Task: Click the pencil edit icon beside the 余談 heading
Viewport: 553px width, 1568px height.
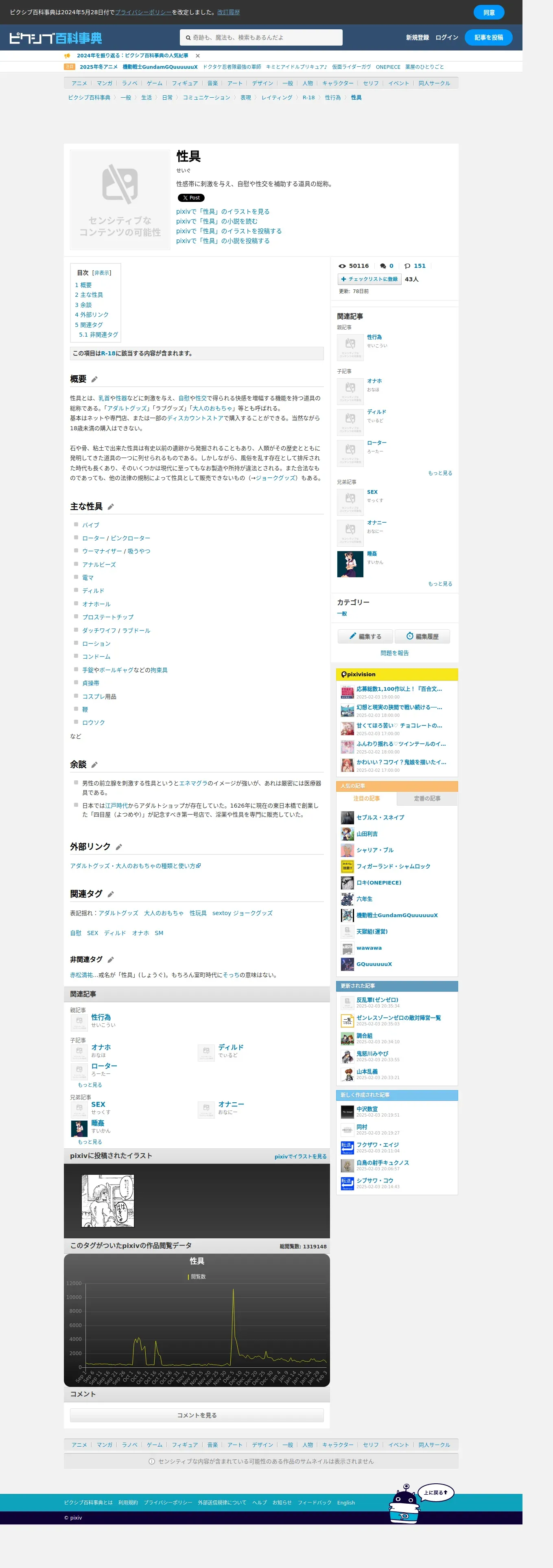Action: [94, 764]
